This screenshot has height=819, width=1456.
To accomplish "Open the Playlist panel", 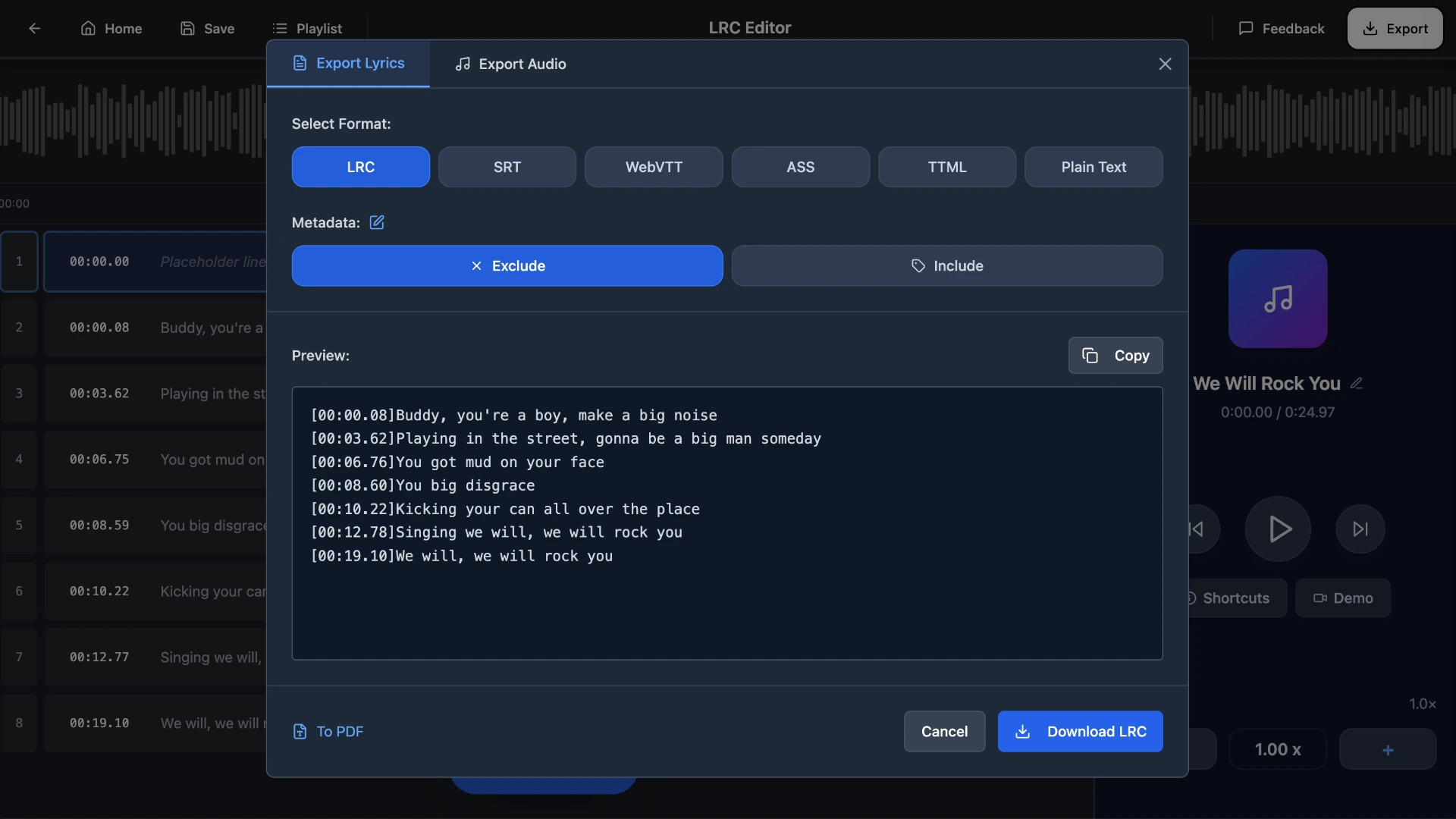I will [x=307, y=28].
